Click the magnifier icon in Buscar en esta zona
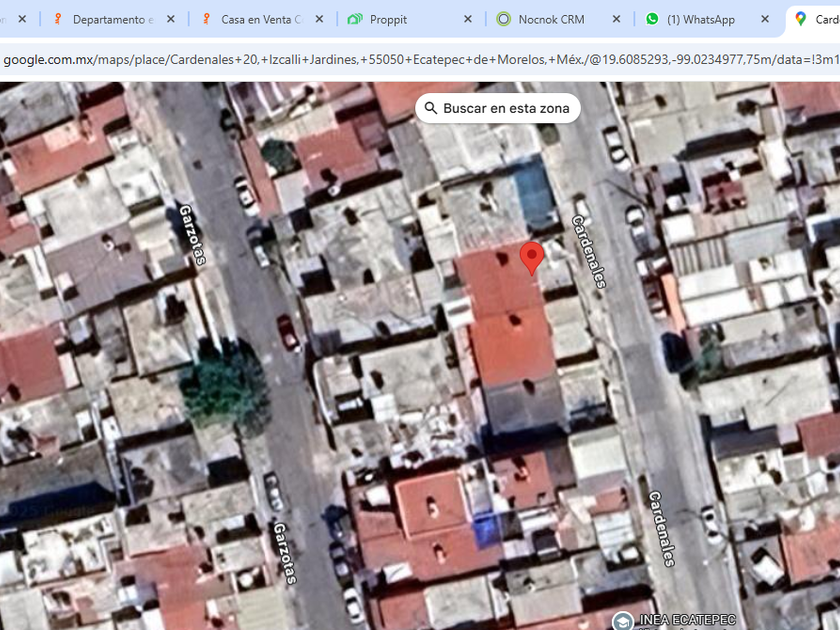Image resolution: width=840 pixels, height=630 pixels. [x=431, y=108]
